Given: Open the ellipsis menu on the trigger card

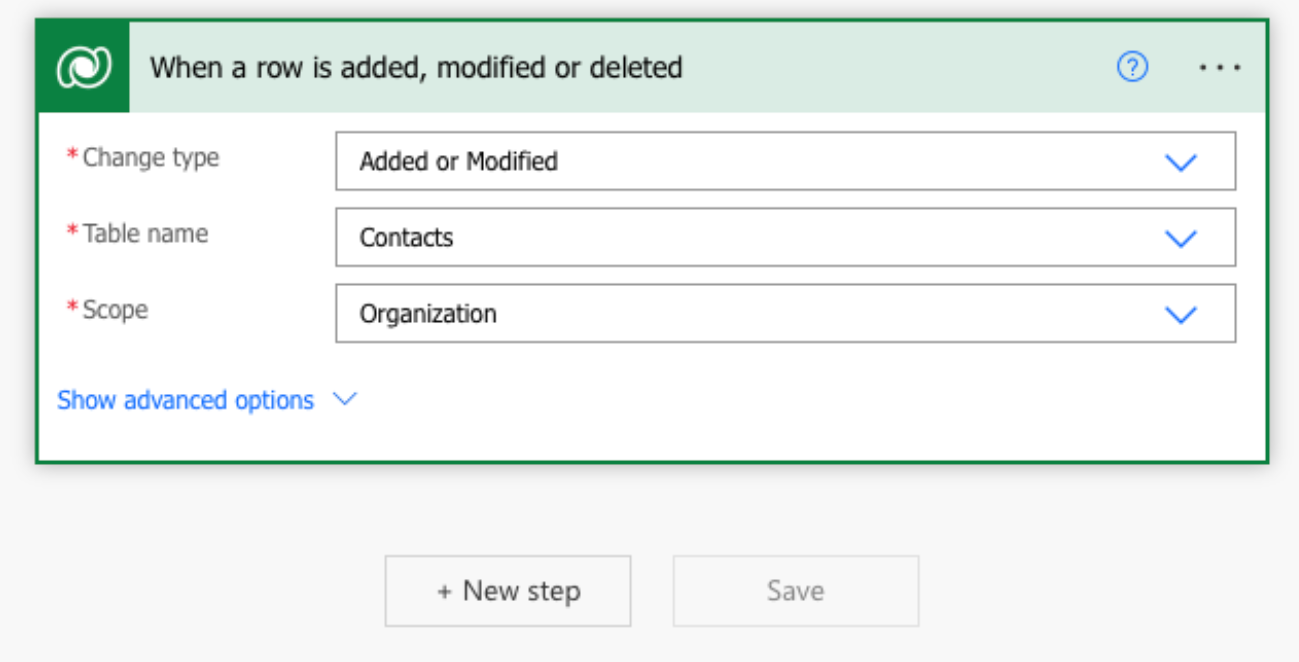Looking at the screenshot, I should pos(1219,67).
